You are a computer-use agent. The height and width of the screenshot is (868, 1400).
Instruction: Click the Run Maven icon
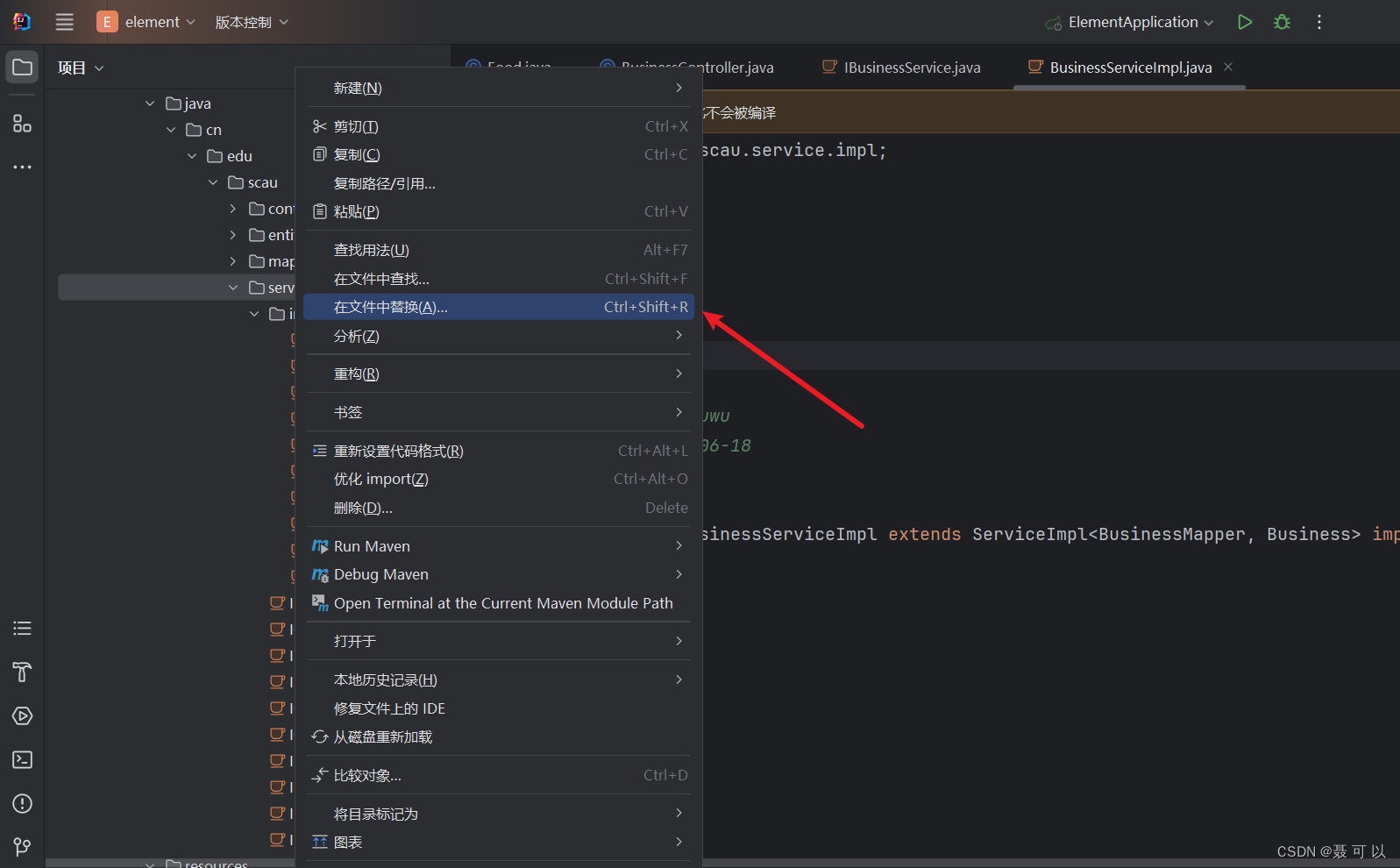pyautogui.click(x=320, y=546)
